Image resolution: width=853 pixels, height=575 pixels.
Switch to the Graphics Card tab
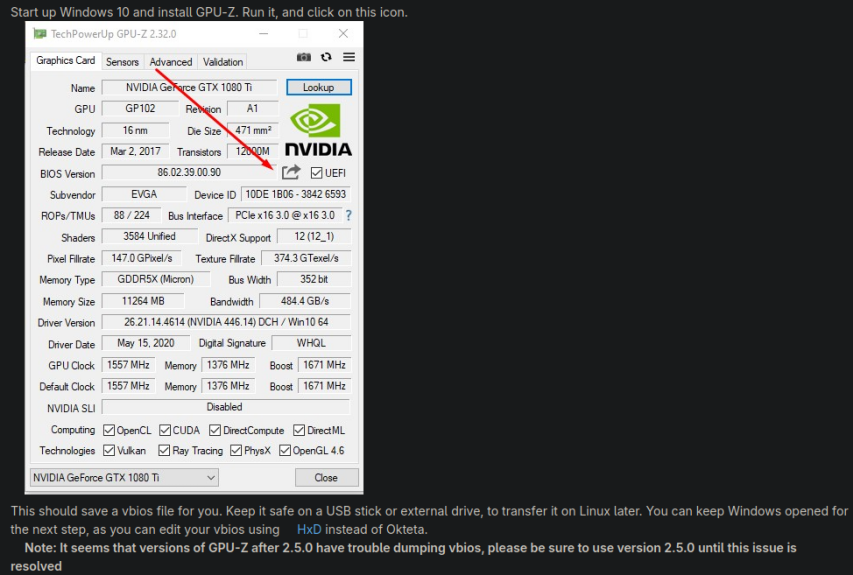(x=66, y=60)
